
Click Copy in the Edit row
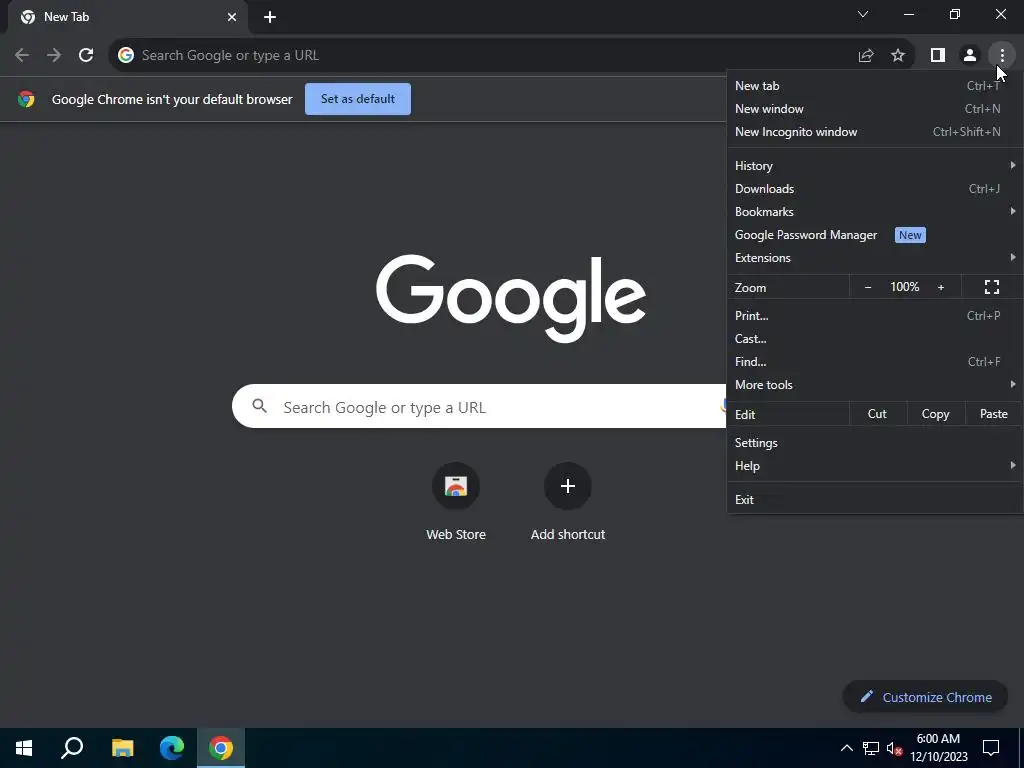[x=935, y=414]
